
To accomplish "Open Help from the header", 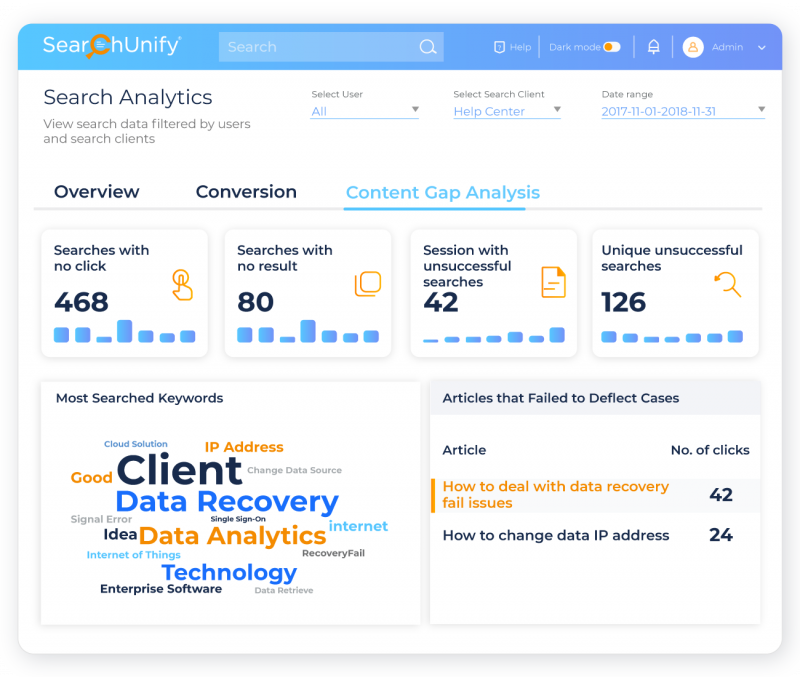I will 513,47.
